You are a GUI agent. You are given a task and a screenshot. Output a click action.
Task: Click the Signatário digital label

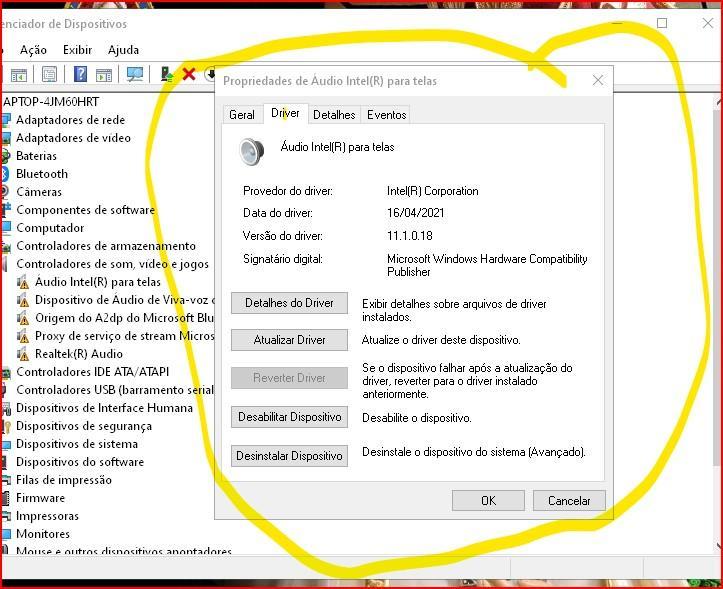283,259
